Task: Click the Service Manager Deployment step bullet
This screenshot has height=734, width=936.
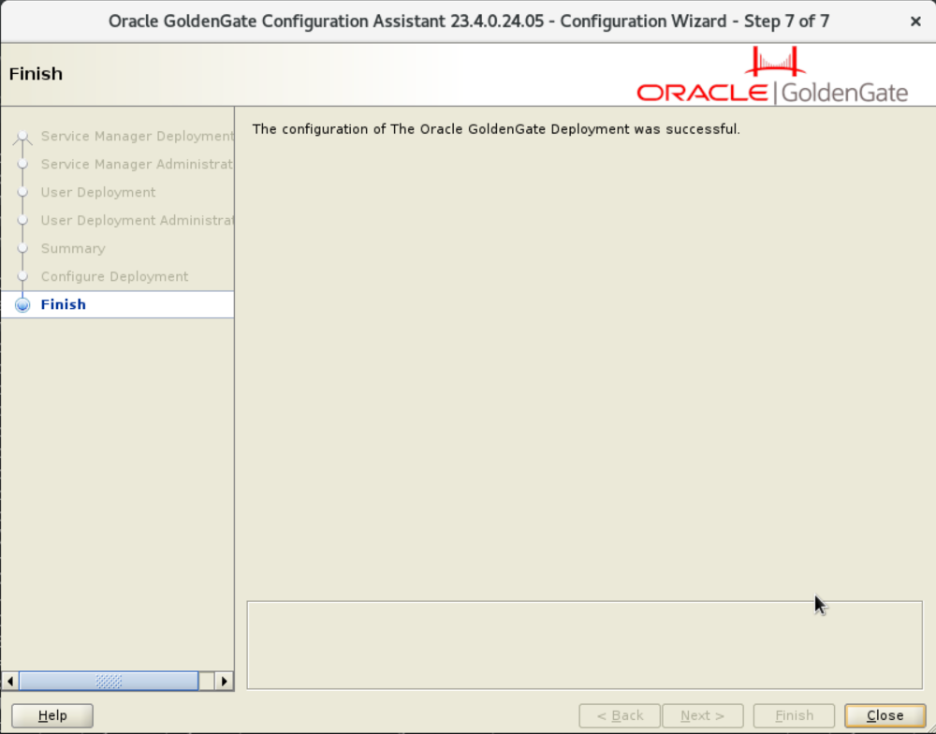Action: pyautogui.click(x=23, y=137)
